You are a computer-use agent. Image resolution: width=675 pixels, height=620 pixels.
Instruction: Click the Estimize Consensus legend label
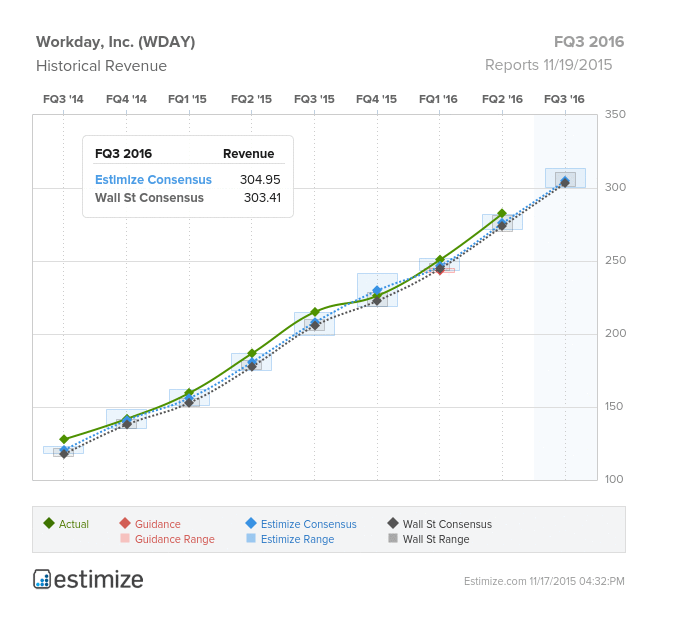pyautogui.click(x=309, y=524)
